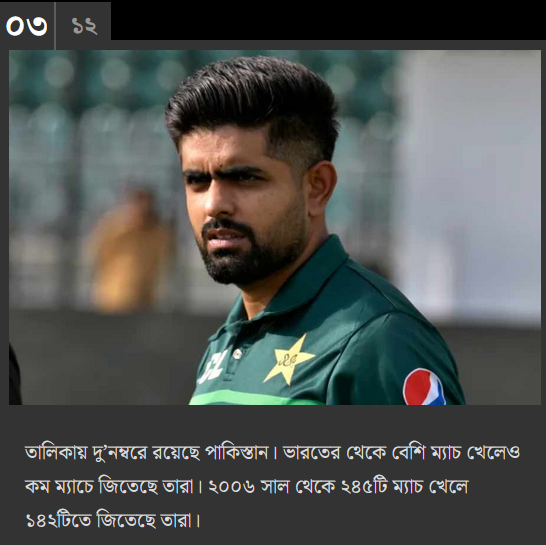Click the white sponsor letters on chest
Viewport: 546px width, 545px height.
point(212,367)
